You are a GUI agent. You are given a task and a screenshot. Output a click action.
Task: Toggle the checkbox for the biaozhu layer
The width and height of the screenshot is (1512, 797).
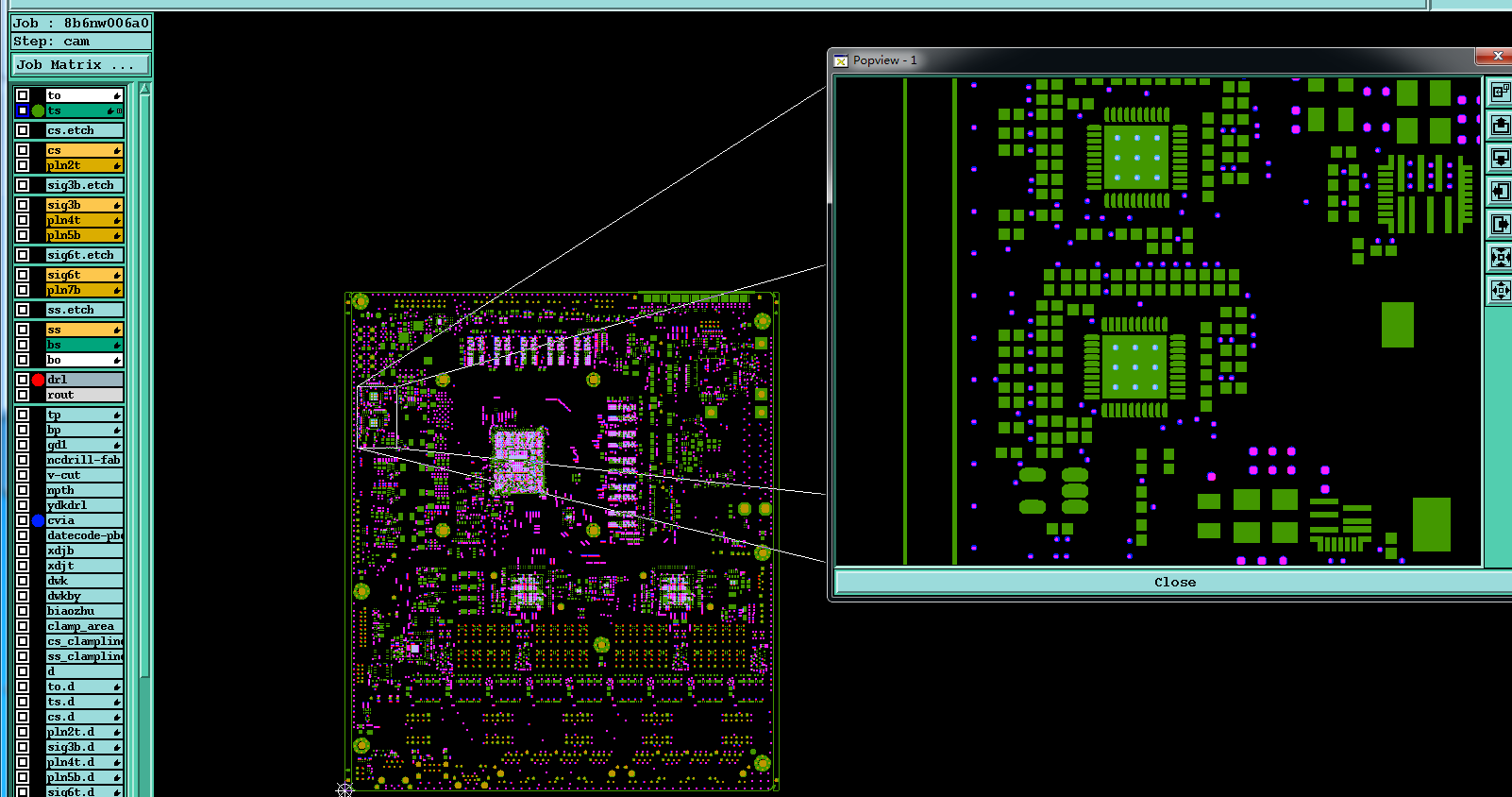coord(23,611)
